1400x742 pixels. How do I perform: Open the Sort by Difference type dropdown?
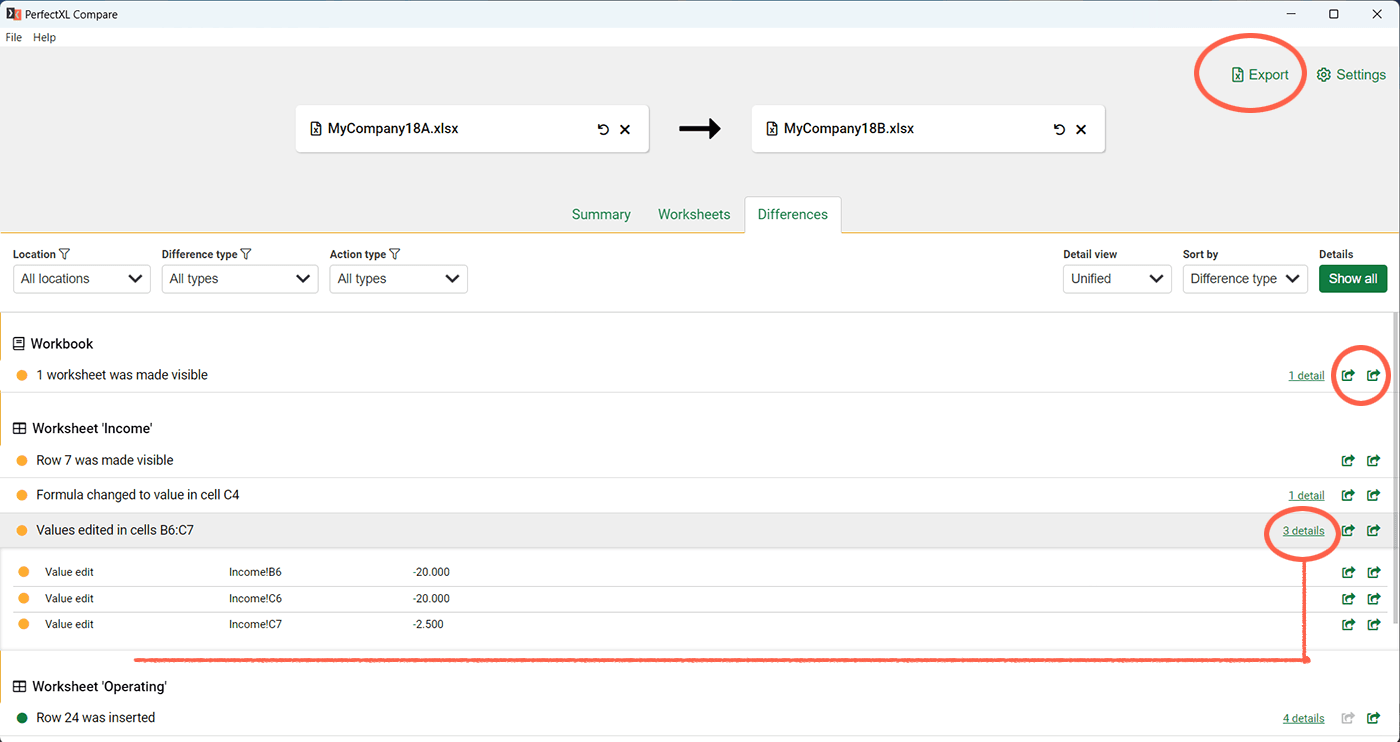tap(1244, 278)
